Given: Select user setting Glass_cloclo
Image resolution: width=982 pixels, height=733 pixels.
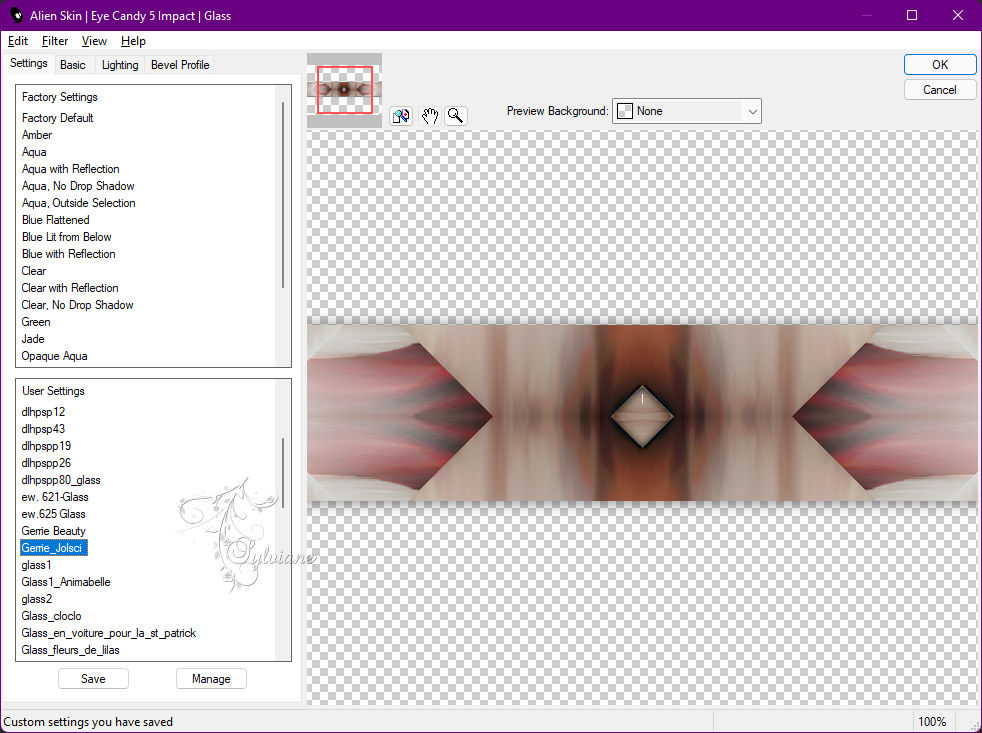Looking at the screenshot, I should point(51,616).
